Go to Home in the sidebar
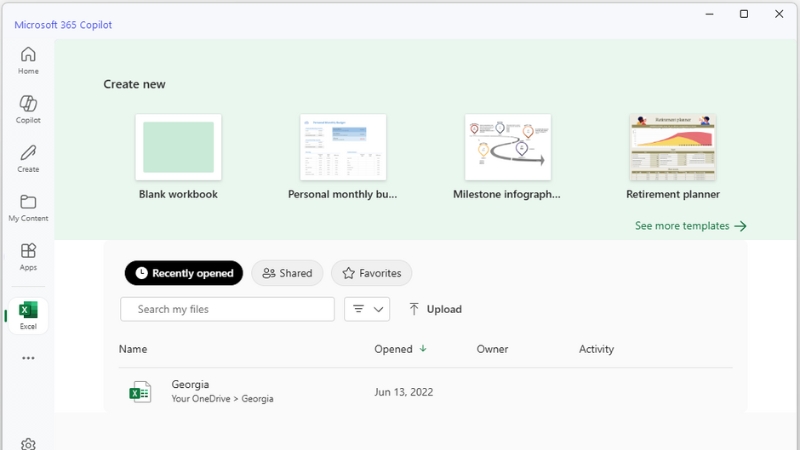 [x=28, y=61]
